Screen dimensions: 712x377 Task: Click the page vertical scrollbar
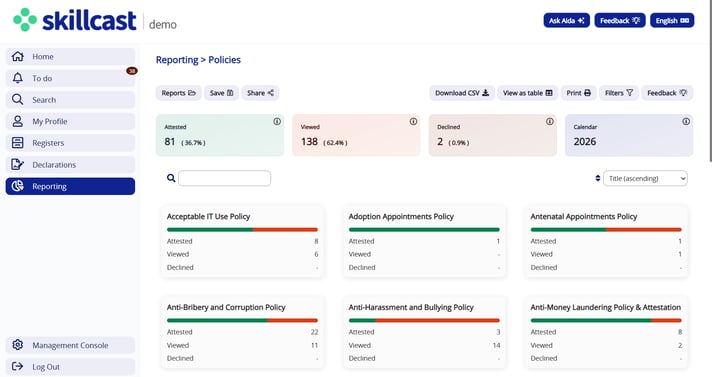710,82
